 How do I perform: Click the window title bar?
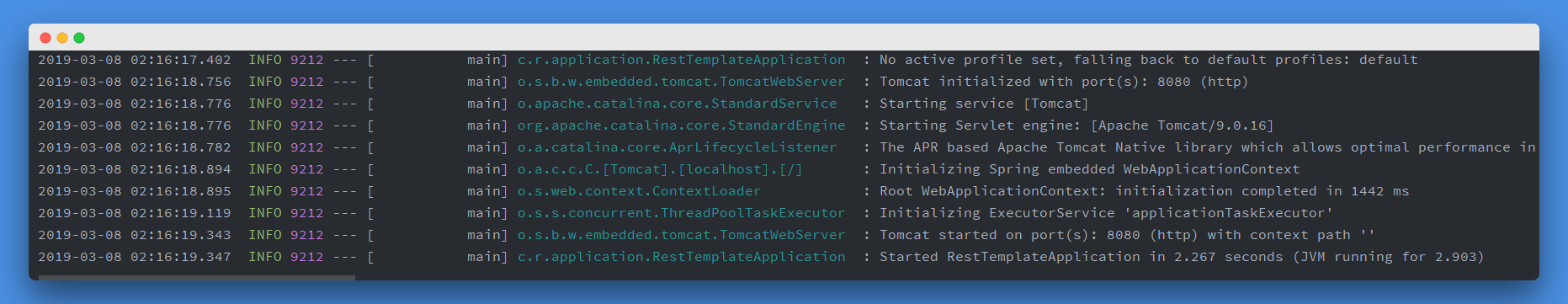[784, 37]
